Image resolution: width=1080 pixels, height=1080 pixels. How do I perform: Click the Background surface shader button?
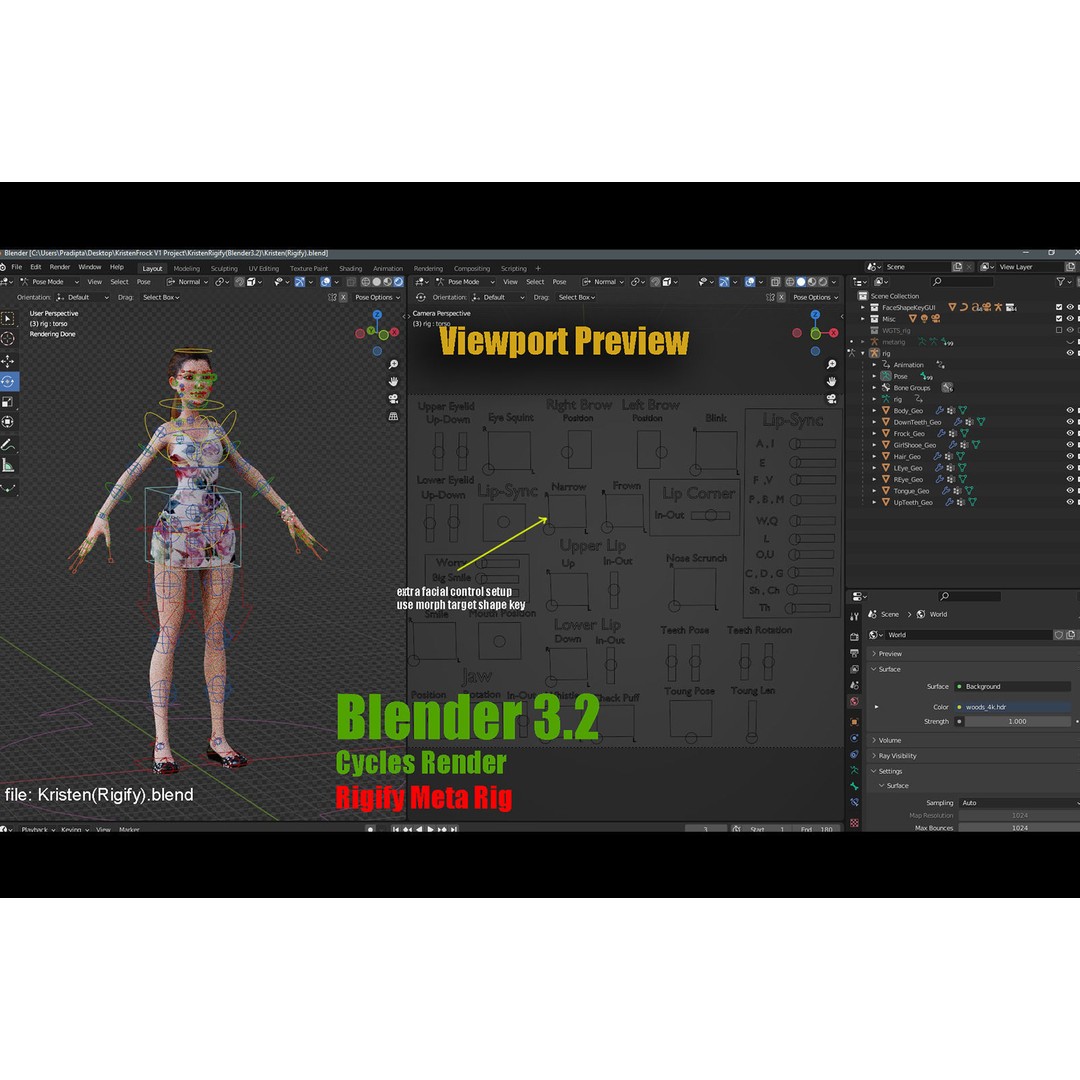(x=1013, y=687)
